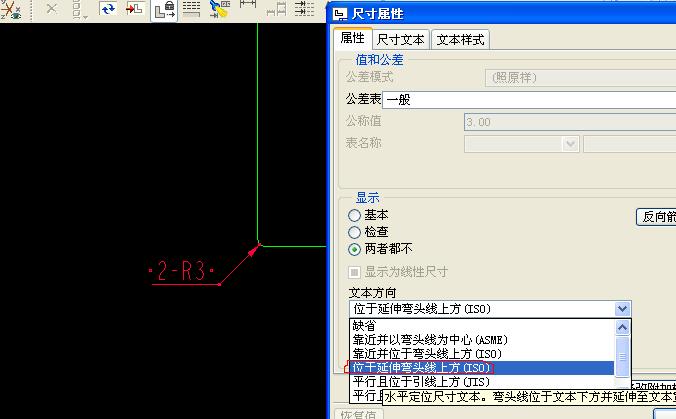
Task: Click the grayed-out align dimensions icon
Action: 276,9
